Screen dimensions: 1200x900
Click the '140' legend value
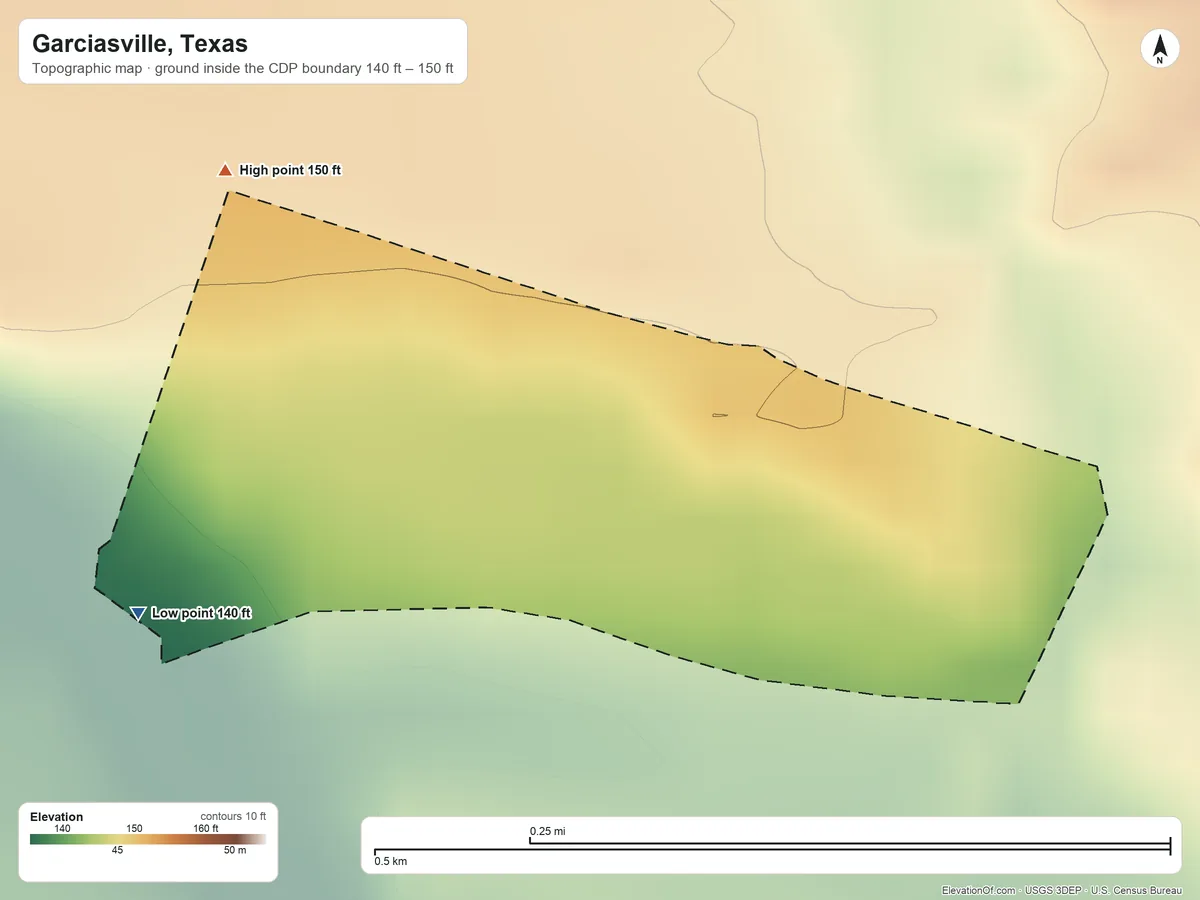click(x=62, y=828)
